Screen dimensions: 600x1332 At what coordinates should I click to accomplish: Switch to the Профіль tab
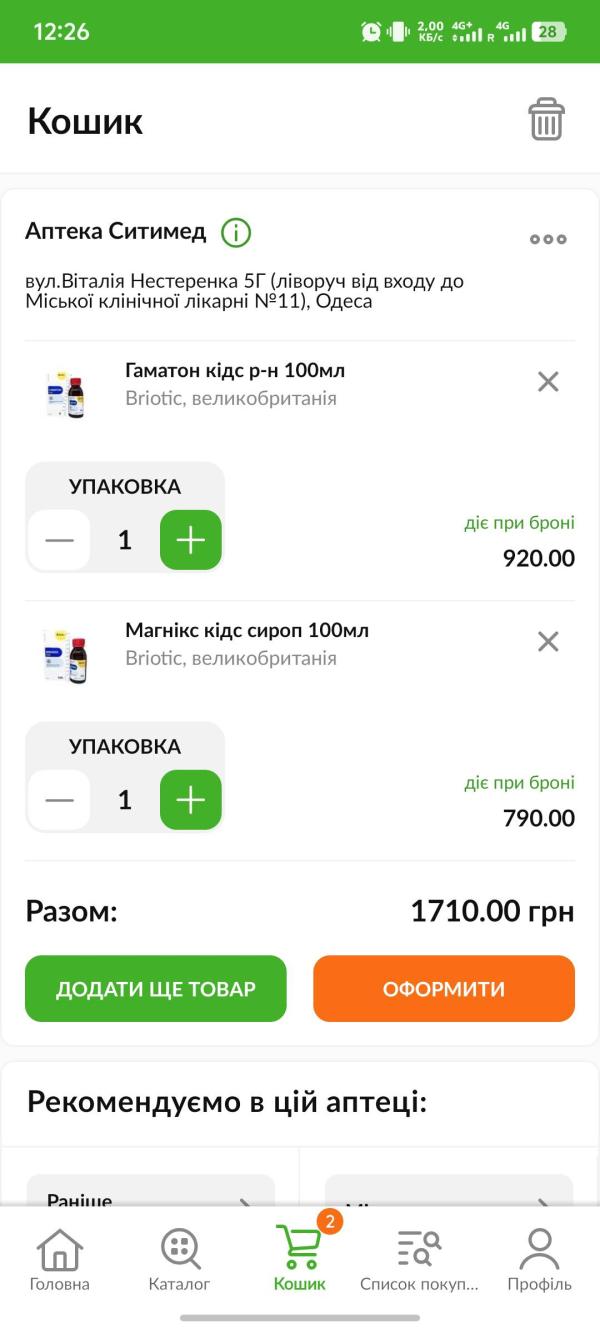(x=539, y=1260)
